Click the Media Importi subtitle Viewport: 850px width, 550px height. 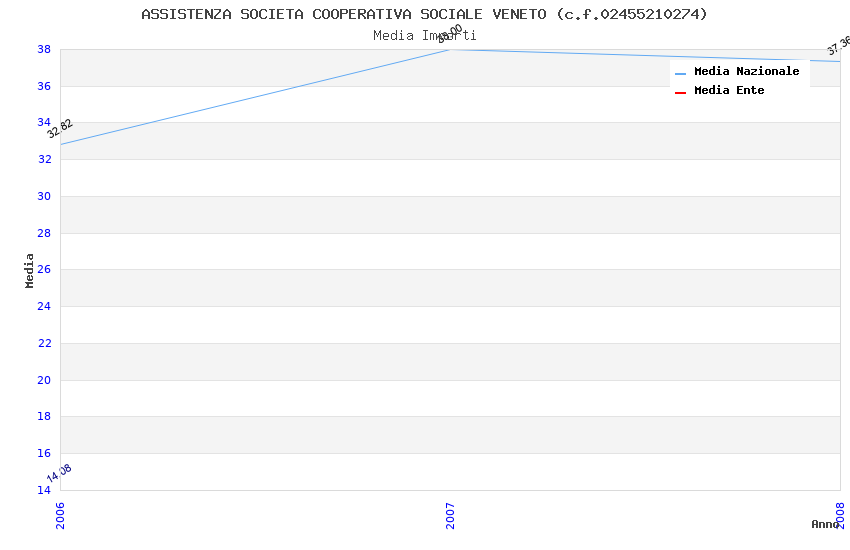[424, 36]
